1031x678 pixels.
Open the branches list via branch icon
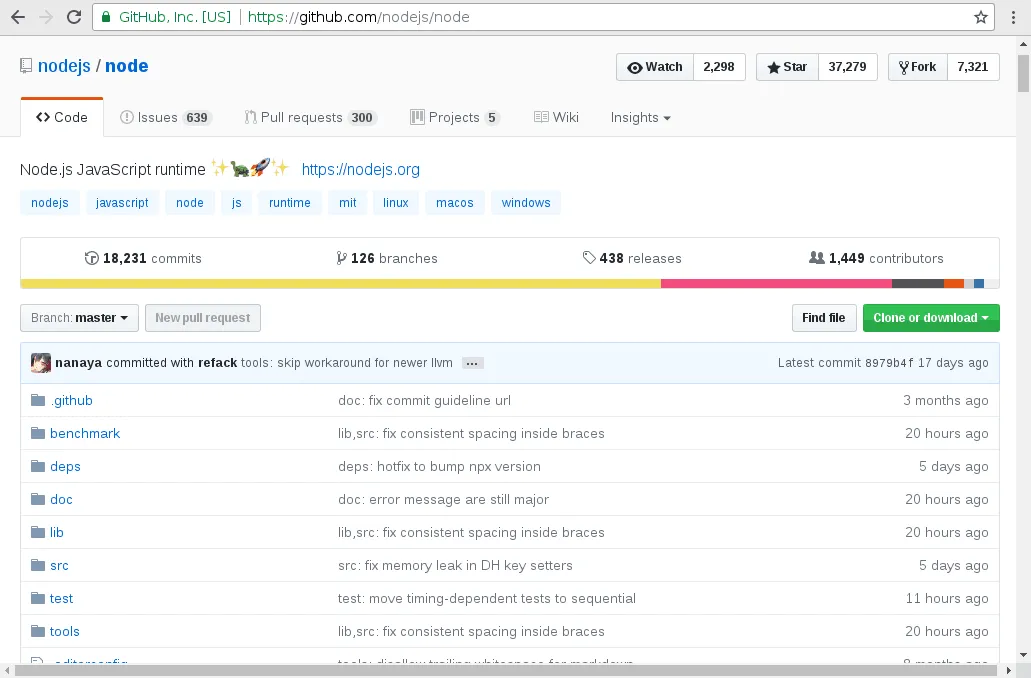click(342, 257)
